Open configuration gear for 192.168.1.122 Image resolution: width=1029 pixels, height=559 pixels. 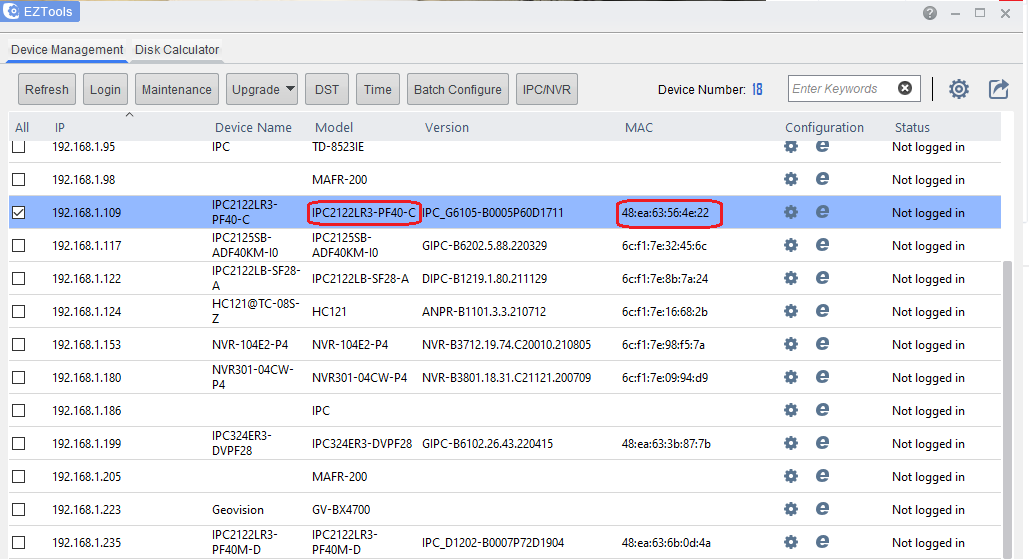[791, 278]
